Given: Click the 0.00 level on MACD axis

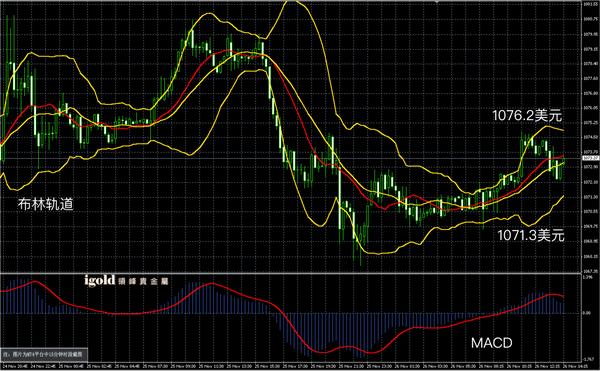Looking at the screenshot, I should pos(587,313).
